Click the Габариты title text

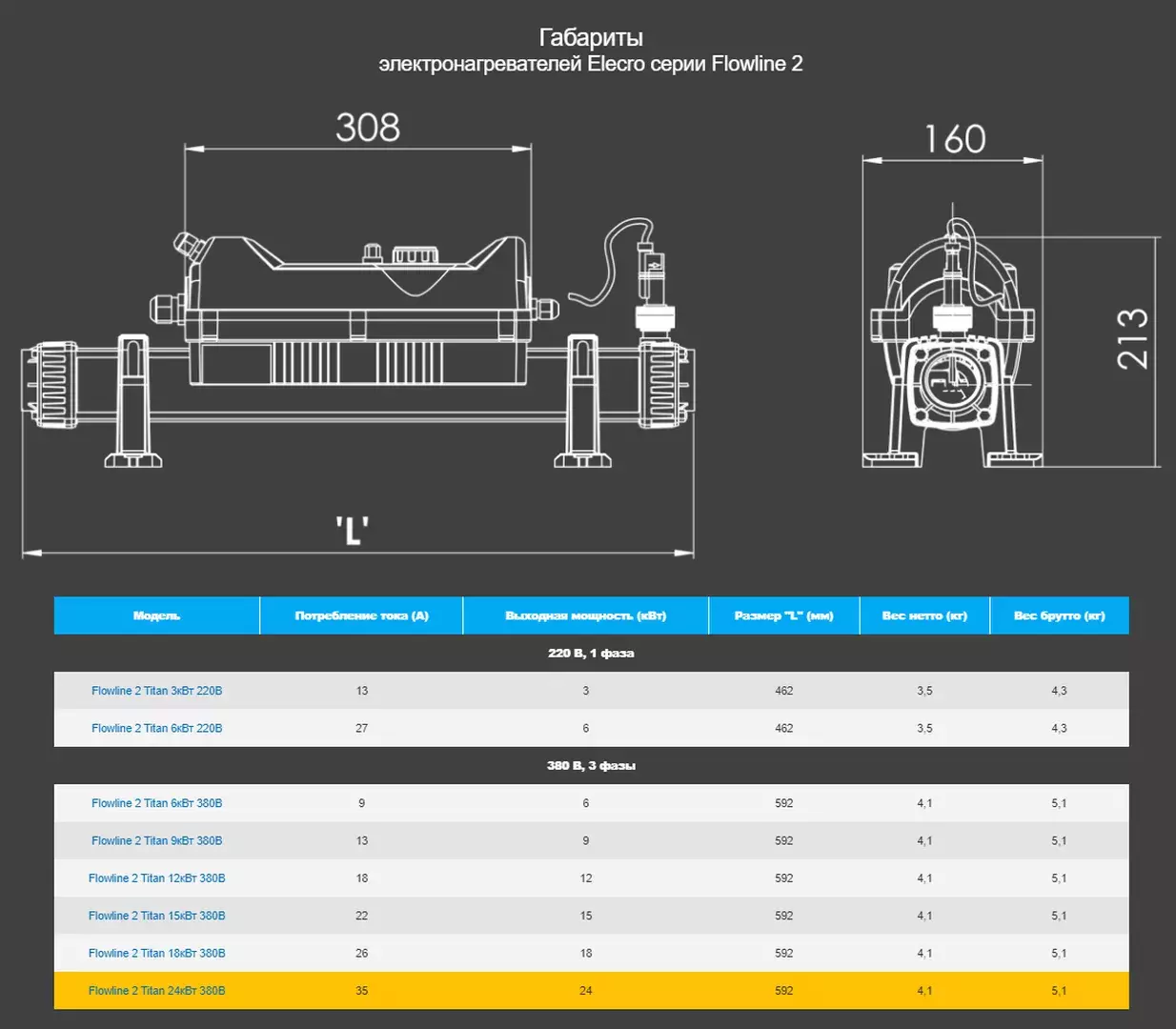[591, 37]
